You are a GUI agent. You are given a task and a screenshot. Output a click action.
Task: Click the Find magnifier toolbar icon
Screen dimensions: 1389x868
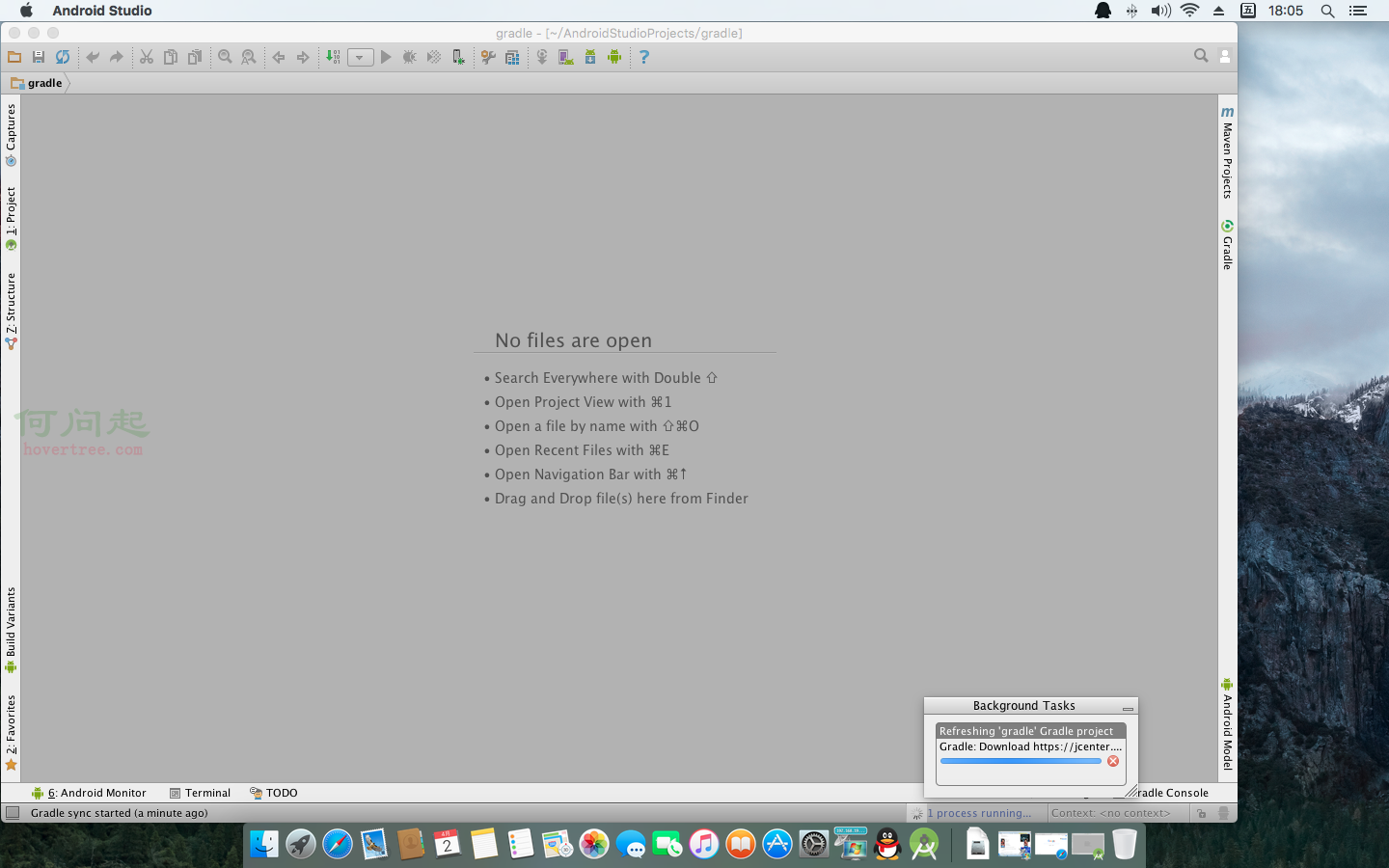[x=225, y=57]
